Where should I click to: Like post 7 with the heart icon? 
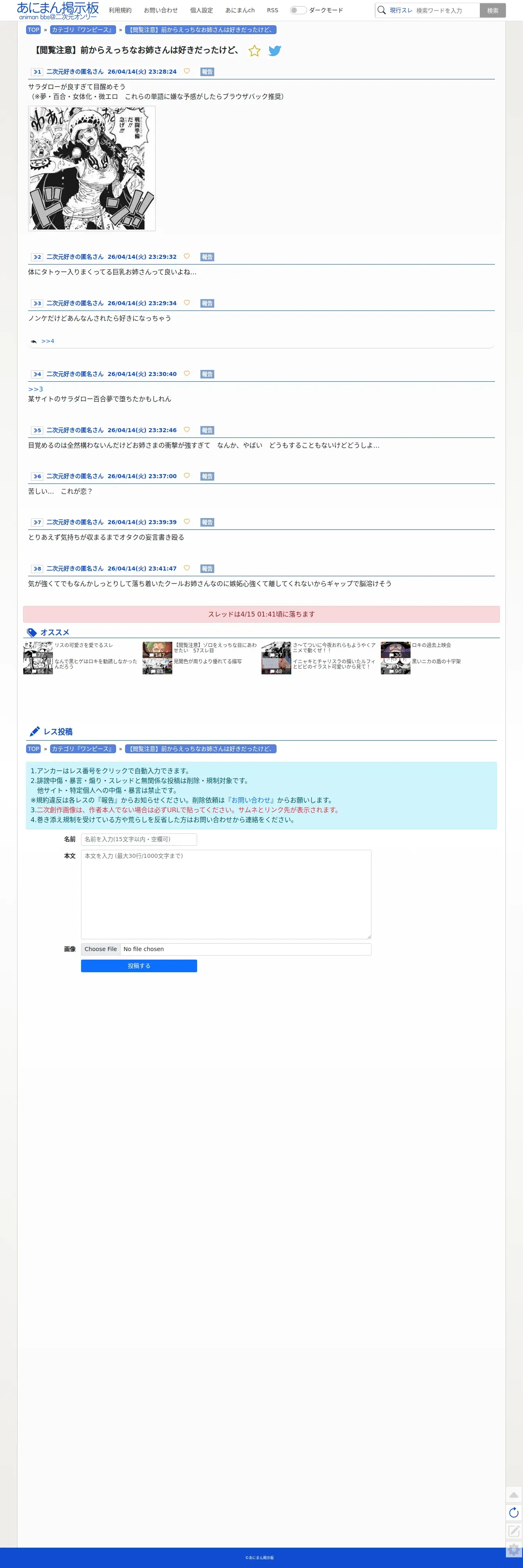click(x=187, y=522)
